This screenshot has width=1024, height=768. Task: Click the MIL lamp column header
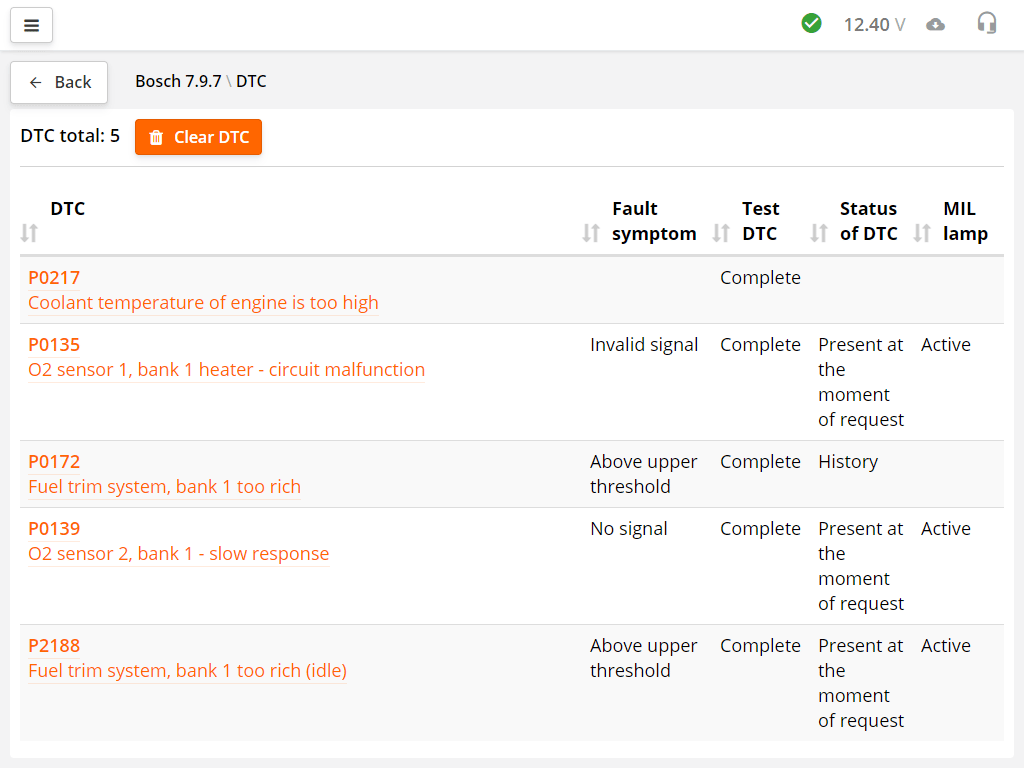point(964,221)
